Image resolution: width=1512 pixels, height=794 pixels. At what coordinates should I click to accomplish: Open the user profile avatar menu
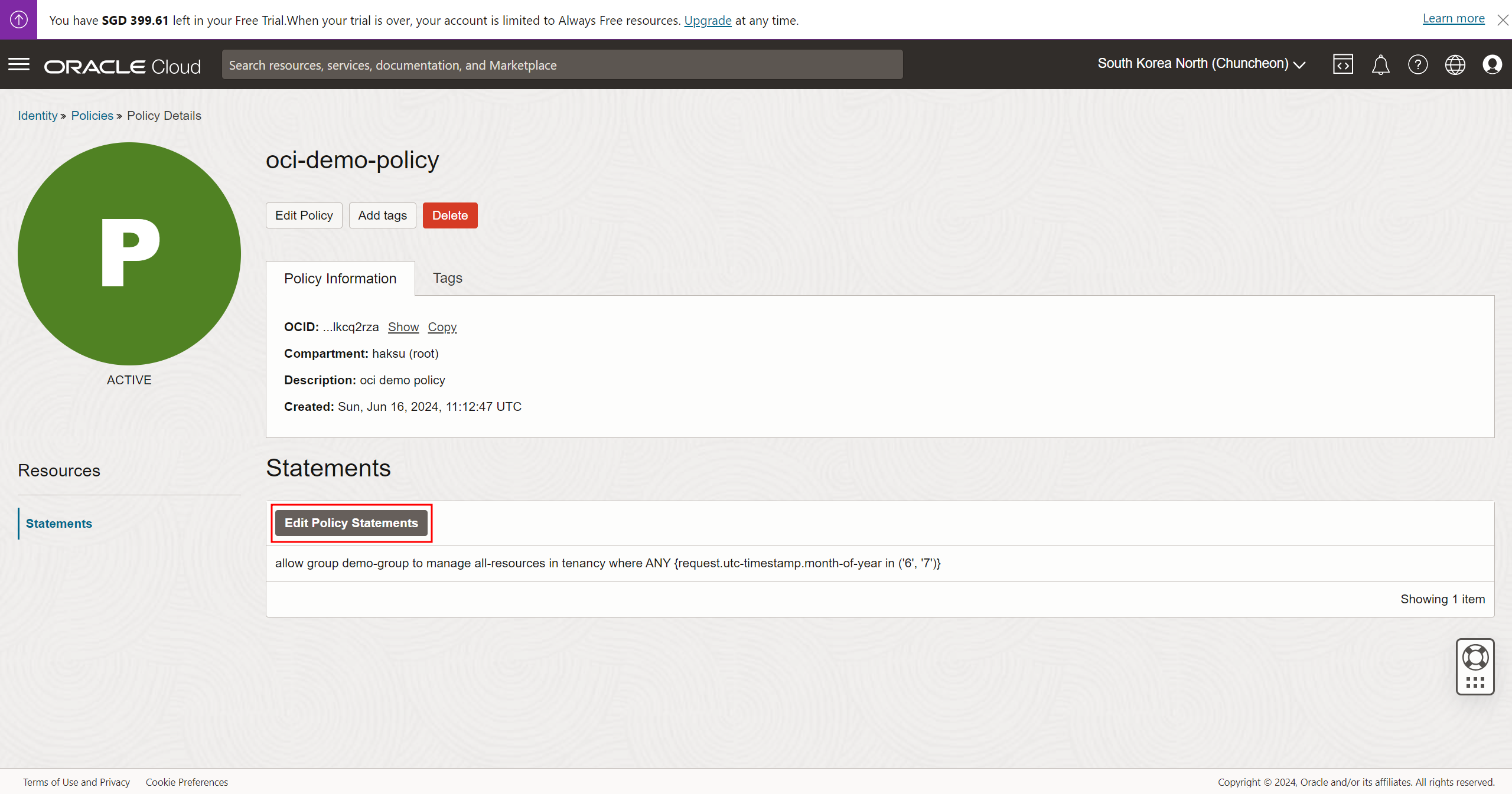[1492, 64]
